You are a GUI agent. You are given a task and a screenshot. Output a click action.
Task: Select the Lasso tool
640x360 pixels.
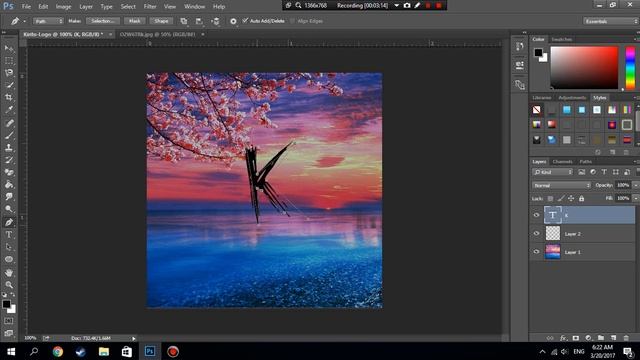pyautogui.click(x=9, y=73)
